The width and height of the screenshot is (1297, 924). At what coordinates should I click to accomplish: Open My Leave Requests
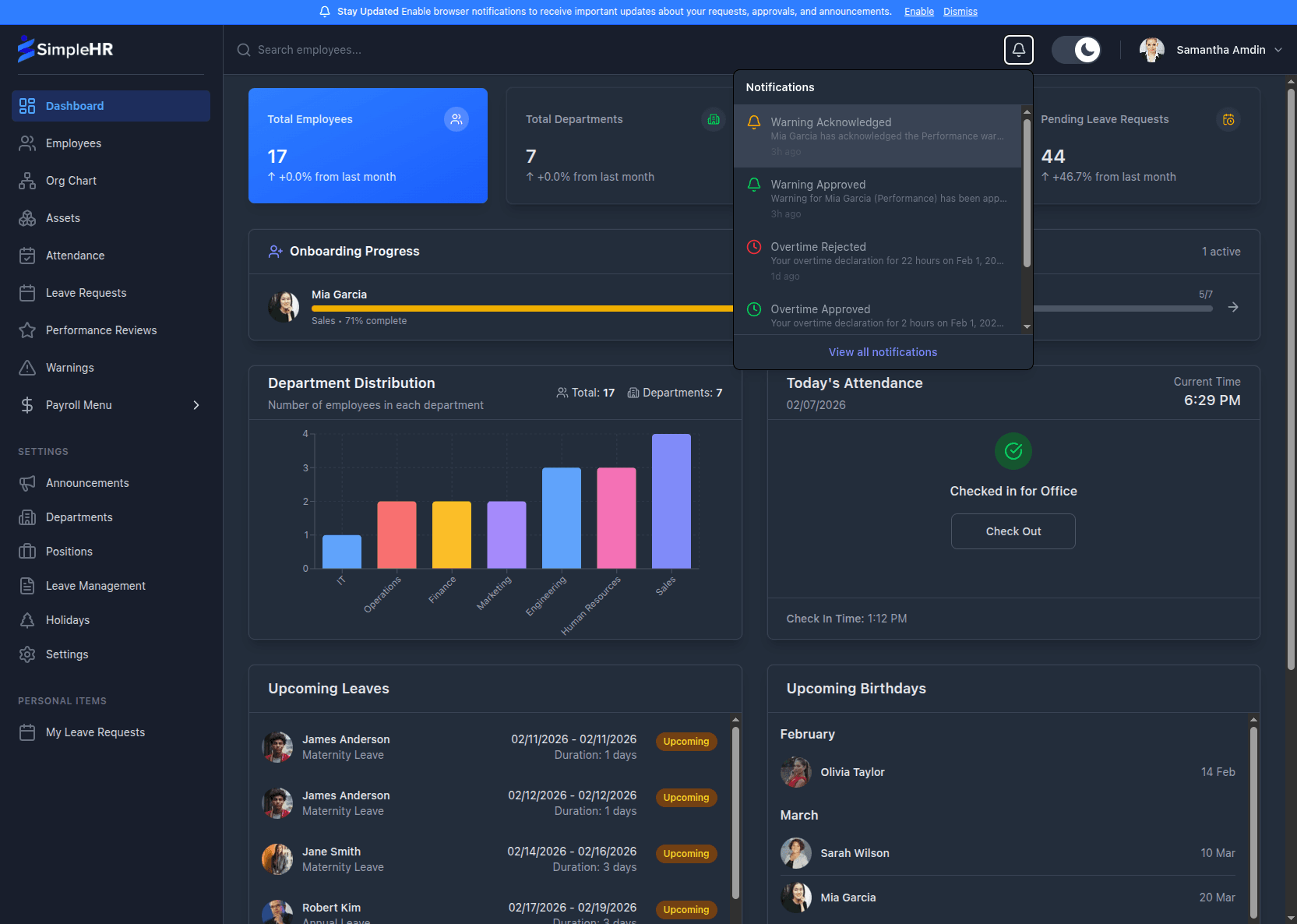pyautogui.click(x=94, y=732)
